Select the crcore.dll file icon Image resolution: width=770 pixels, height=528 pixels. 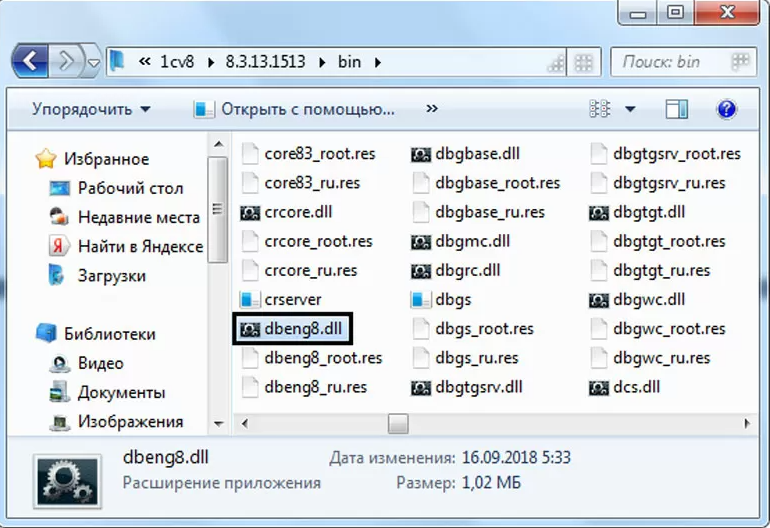[250, 212]
